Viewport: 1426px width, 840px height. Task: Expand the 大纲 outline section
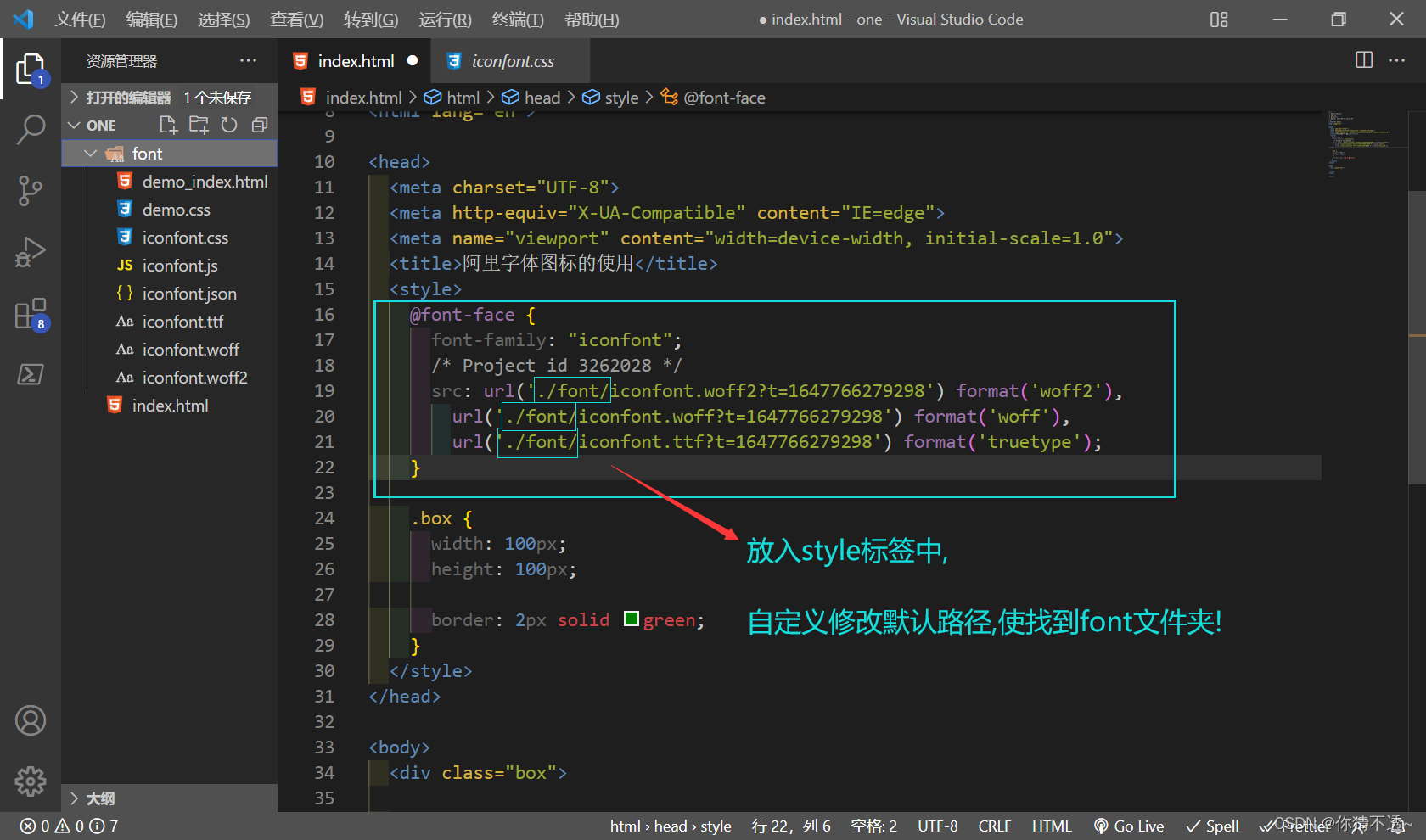coord(169,798)
